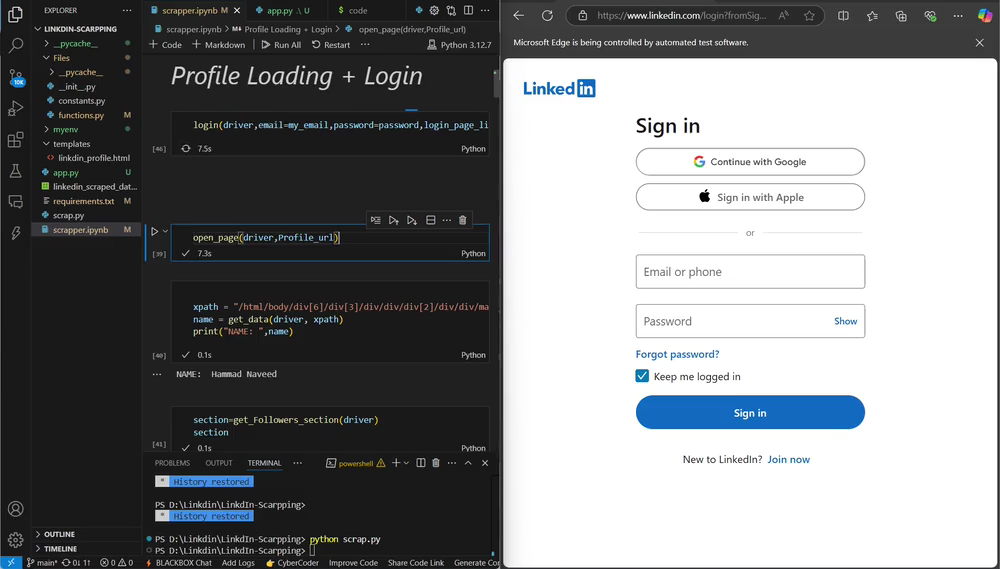Click the blue Sign in button
Viewport: 1000px width, 569px height.
click(x=750, y=413)
